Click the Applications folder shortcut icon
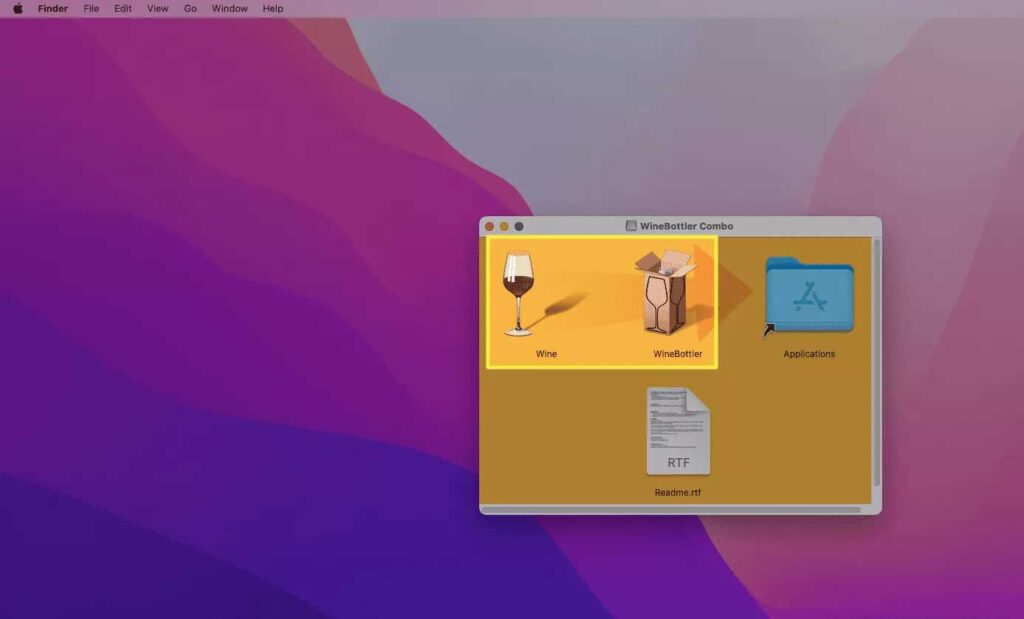 pos(809,295)
